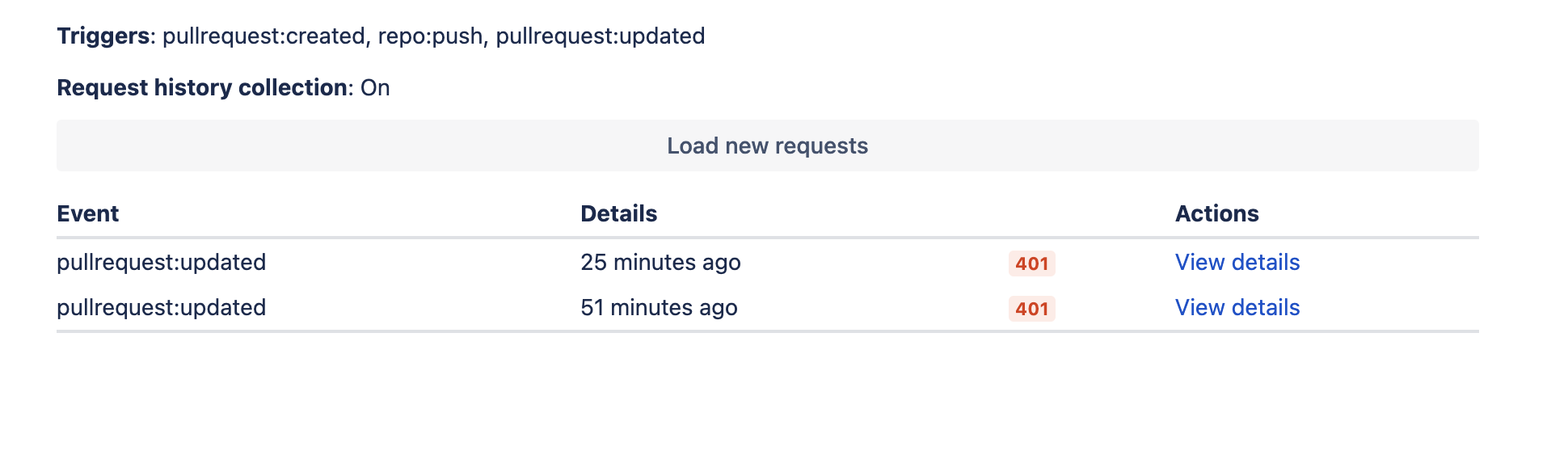1568x472 pixels.
Task: Click the 401 badge on the 51-minute-old request
Action: point(1031,309)
